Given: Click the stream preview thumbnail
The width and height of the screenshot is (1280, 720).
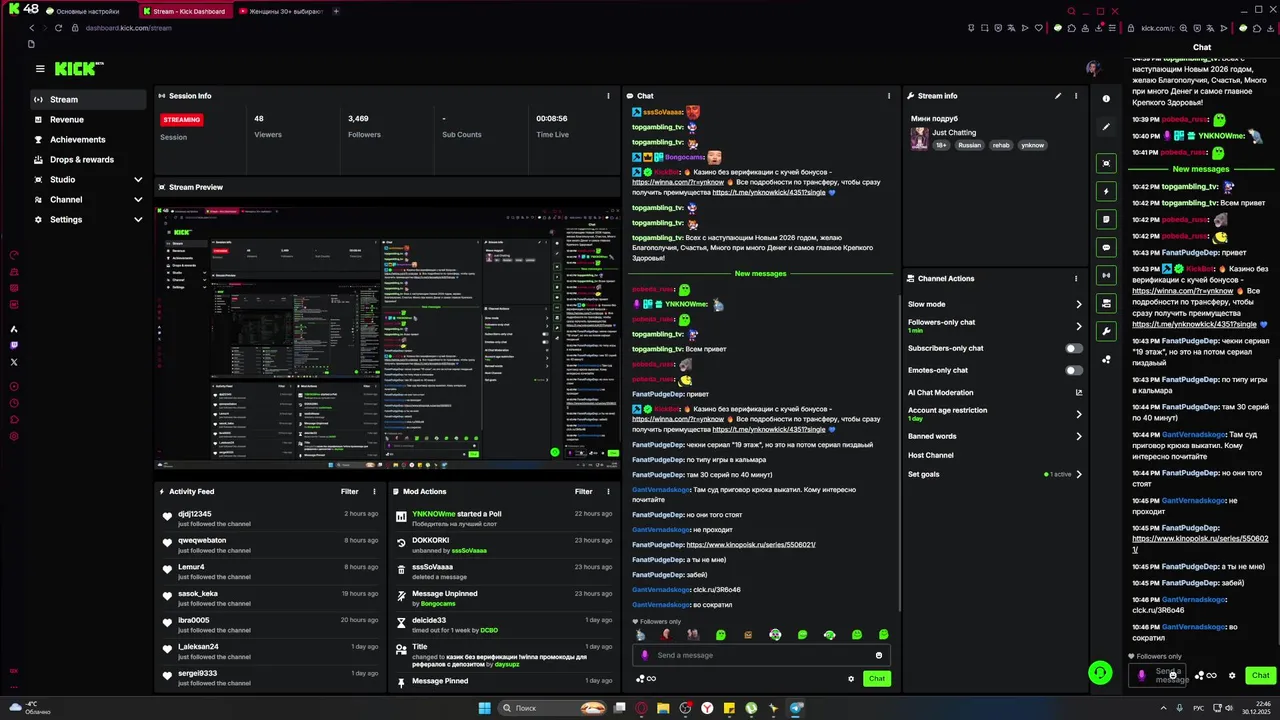Looking at the screenshot, I should 388,336.
